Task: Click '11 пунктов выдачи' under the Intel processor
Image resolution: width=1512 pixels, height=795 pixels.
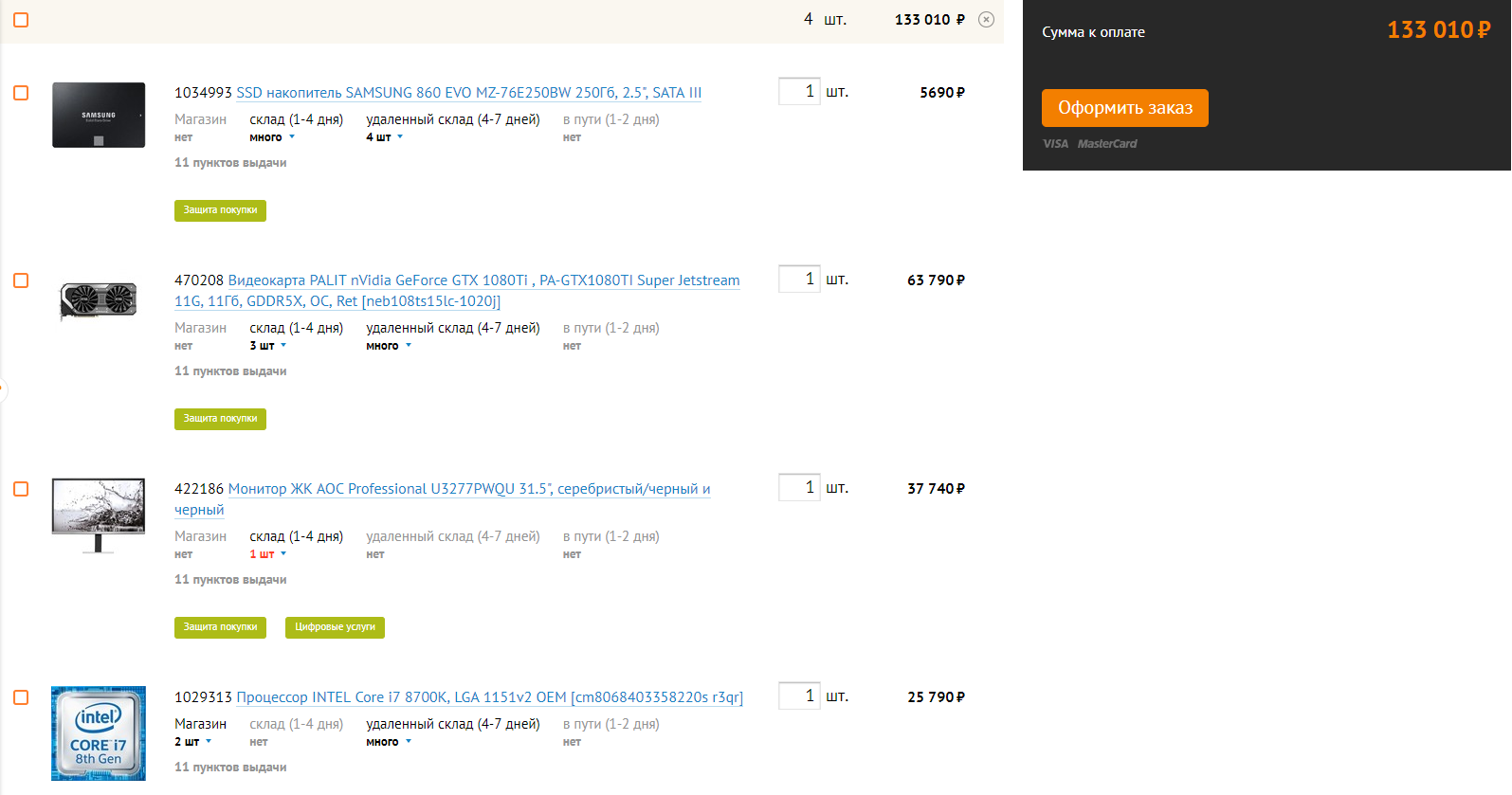Action: pyautogui.click(x=230, y=768)
